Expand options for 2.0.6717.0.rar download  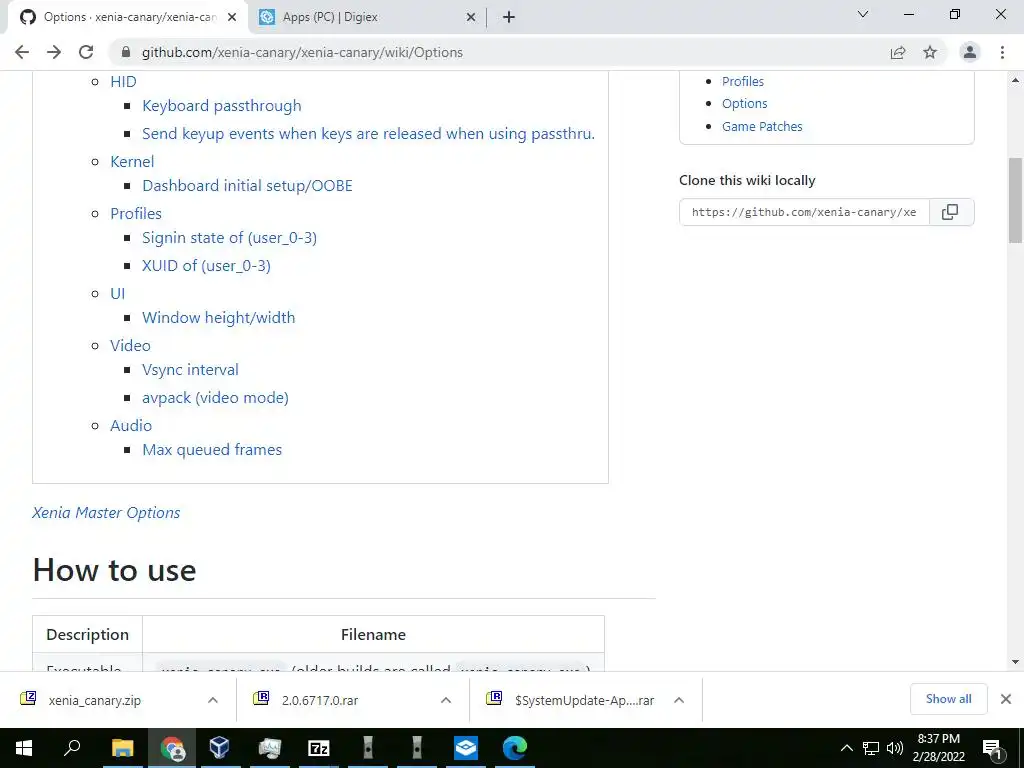pyautogui.click(x=446, y=700)
